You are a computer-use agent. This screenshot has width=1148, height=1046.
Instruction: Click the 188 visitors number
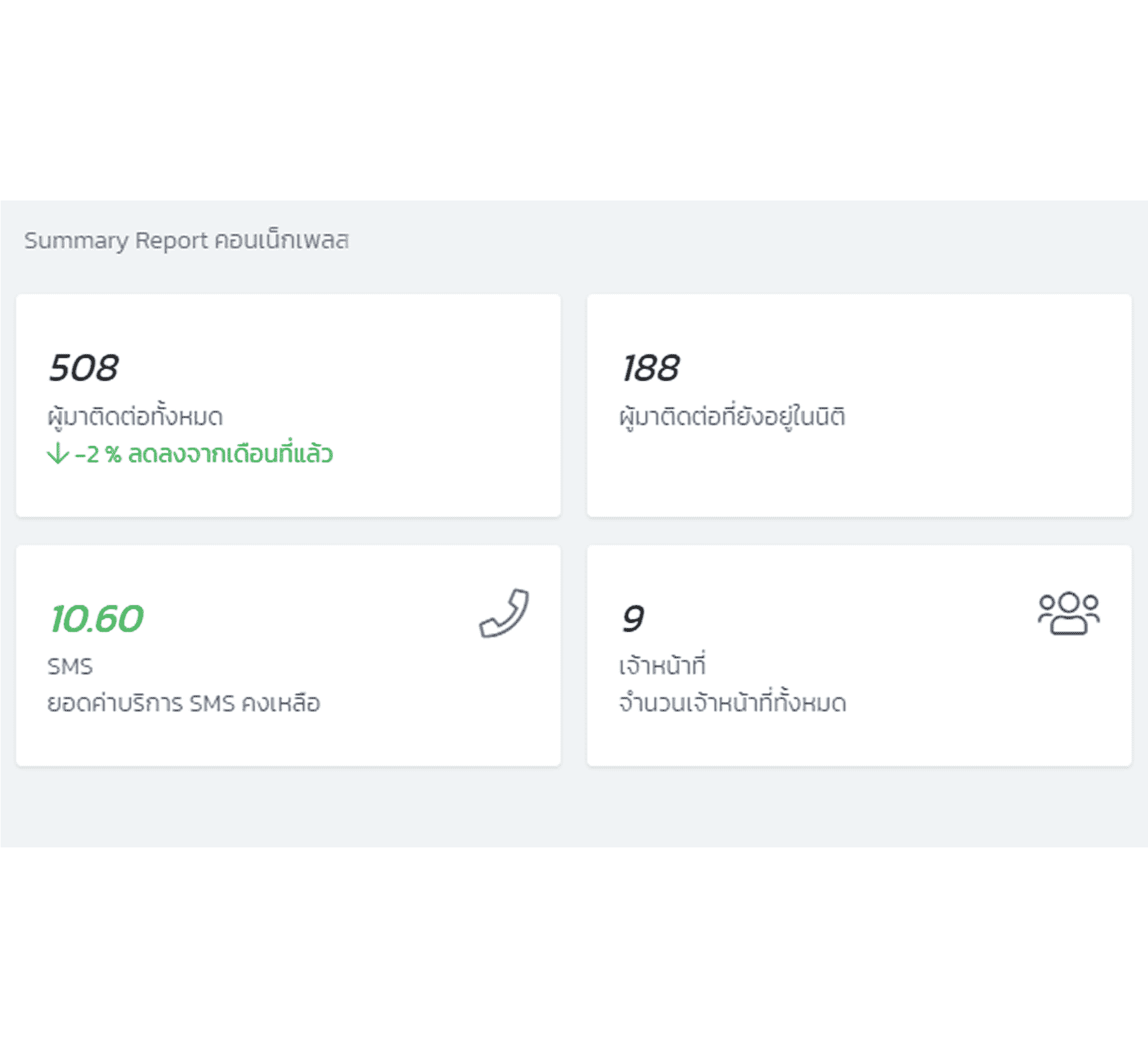(650, 367)
